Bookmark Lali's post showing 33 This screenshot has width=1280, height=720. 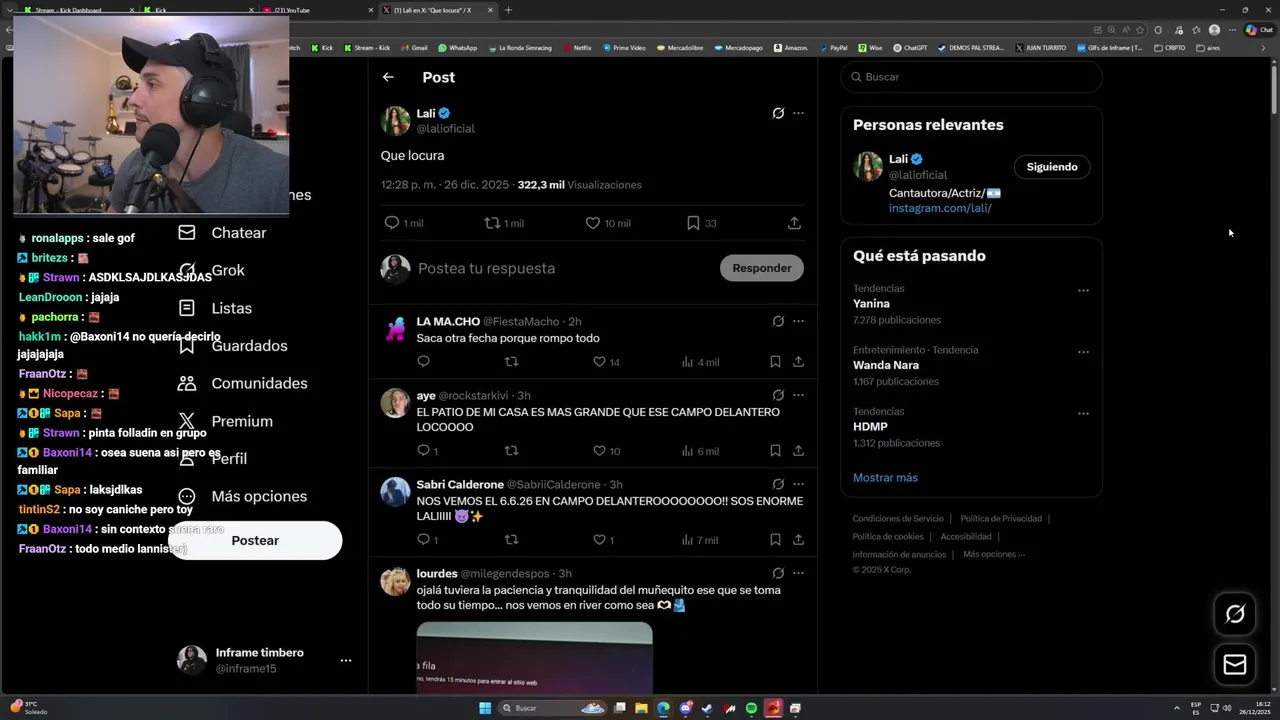(702, 223)
